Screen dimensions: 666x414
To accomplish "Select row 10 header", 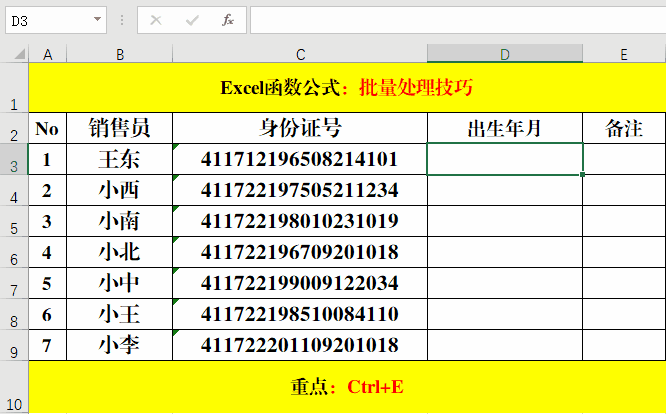I will pos(14,387).
